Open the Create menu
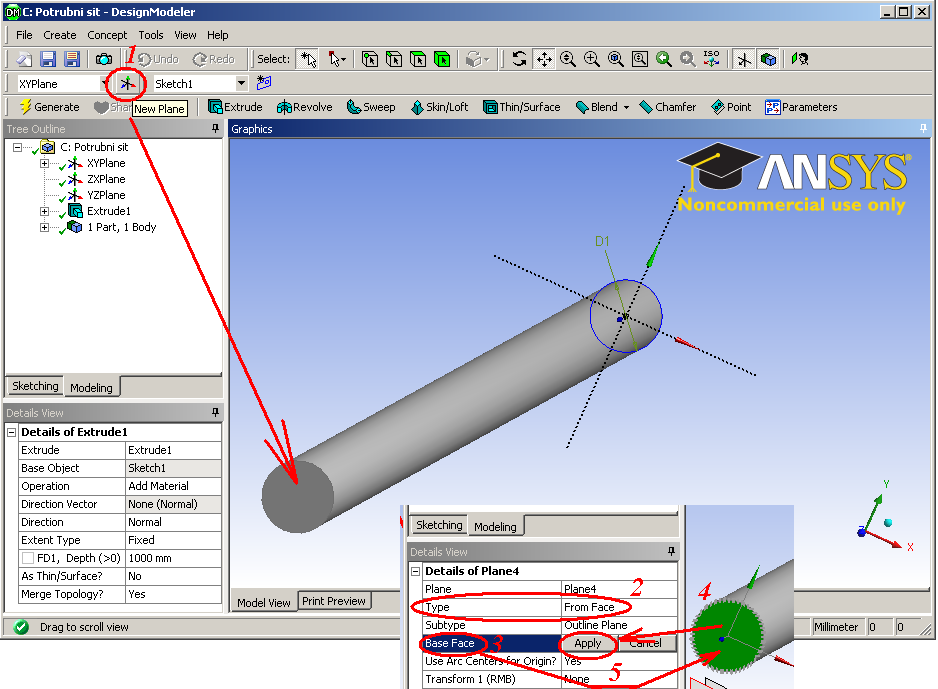The width and height of the screenshot is (938, 689). [x=60, y=35]
